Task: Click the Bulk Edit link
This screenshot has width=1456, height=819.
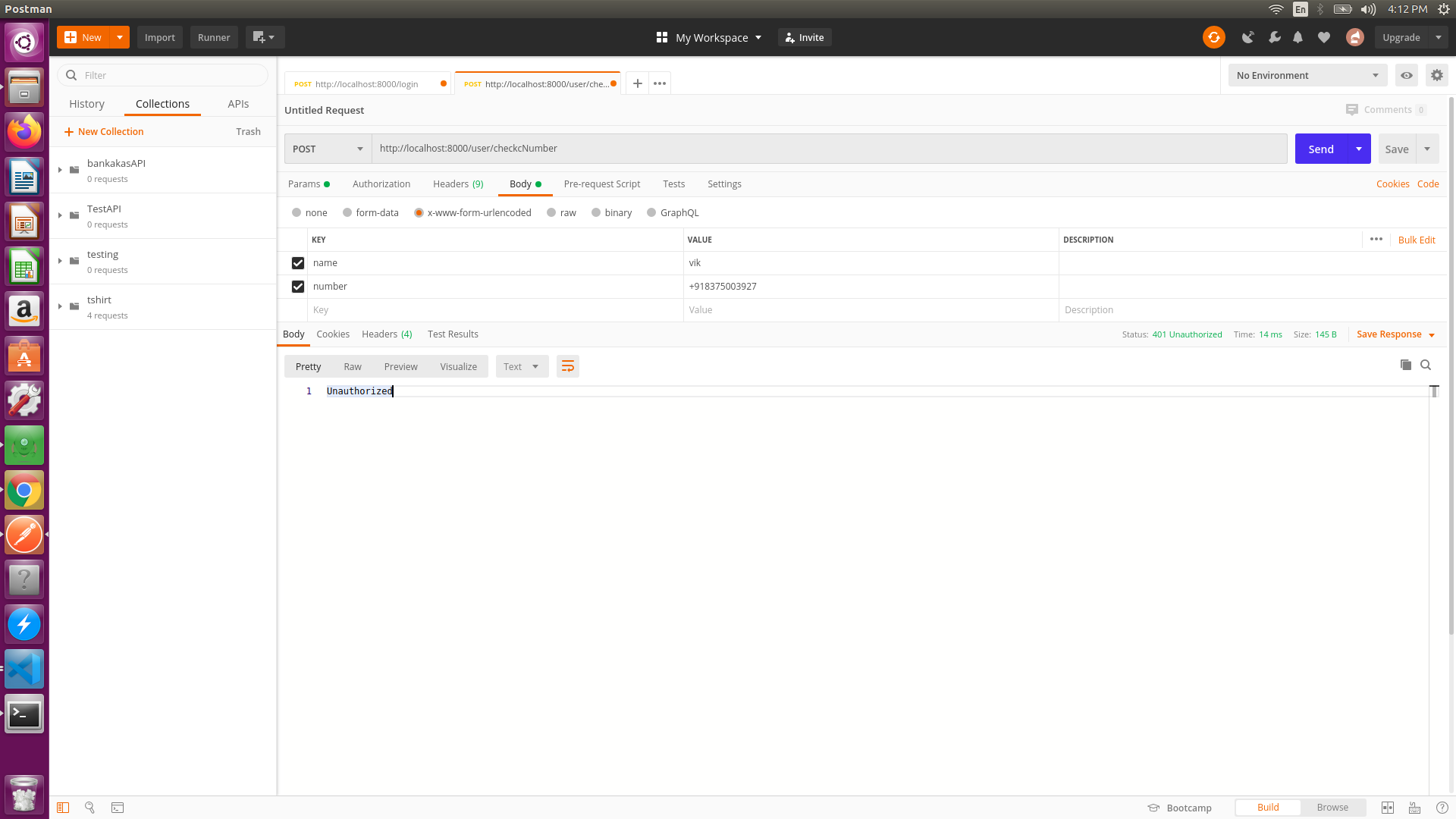Action: [1416, 240]
